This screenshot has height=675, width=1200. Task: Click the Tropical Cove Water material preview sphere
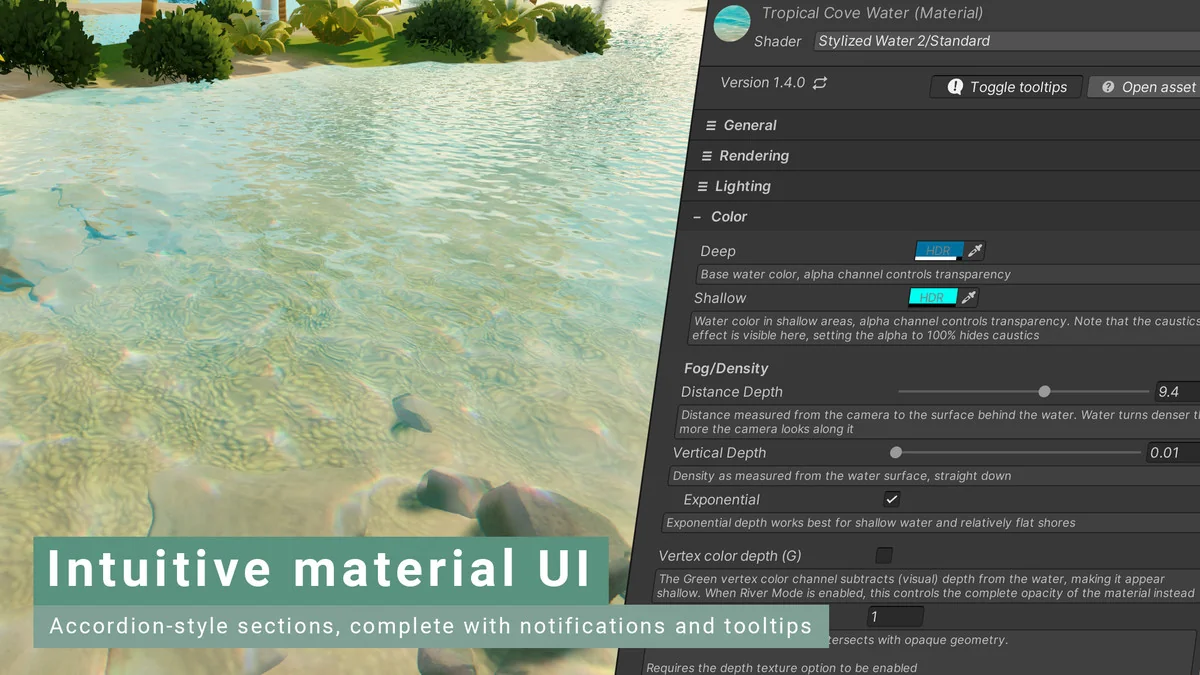click(733, 24)
